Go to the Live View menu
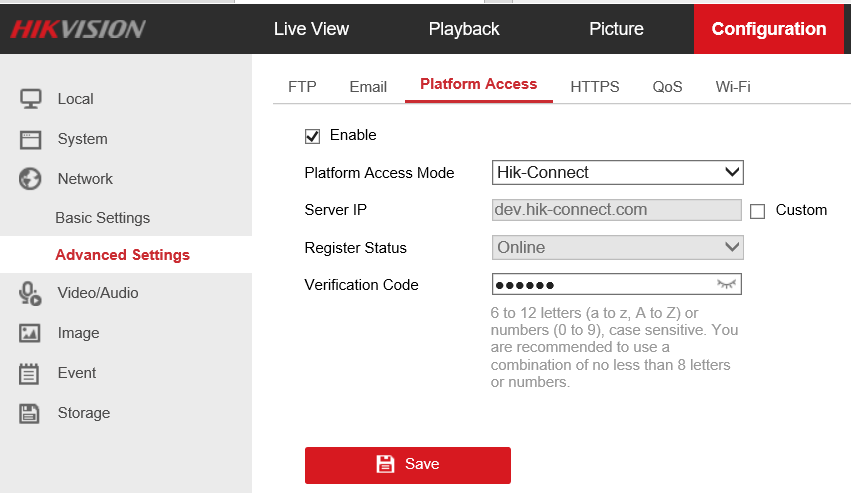The width and height of the screenshot is (851, 493). [311, 29]
